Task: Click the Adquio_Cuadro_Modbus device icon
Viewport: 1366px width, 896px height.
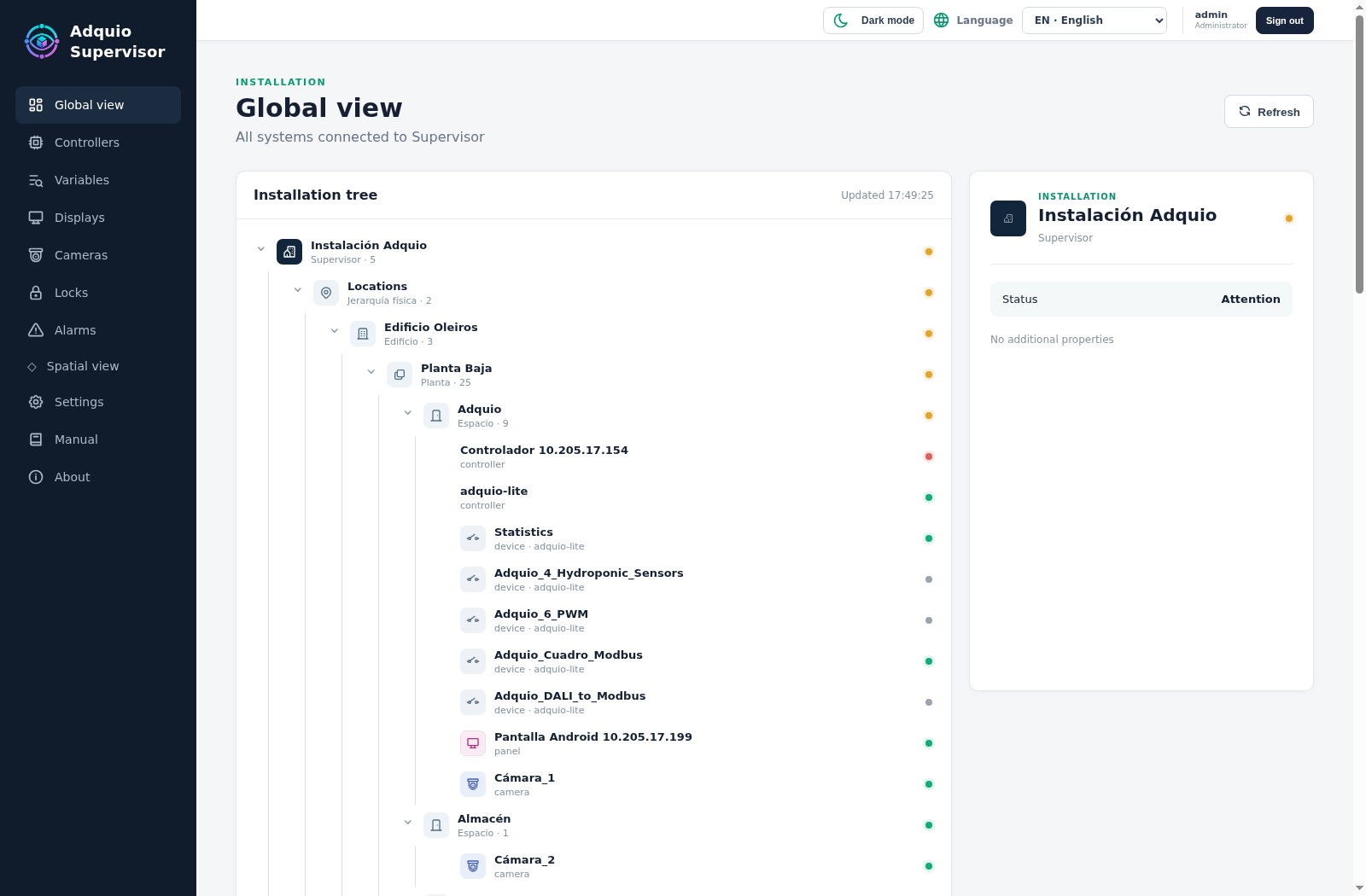Action: pos(473,661)
